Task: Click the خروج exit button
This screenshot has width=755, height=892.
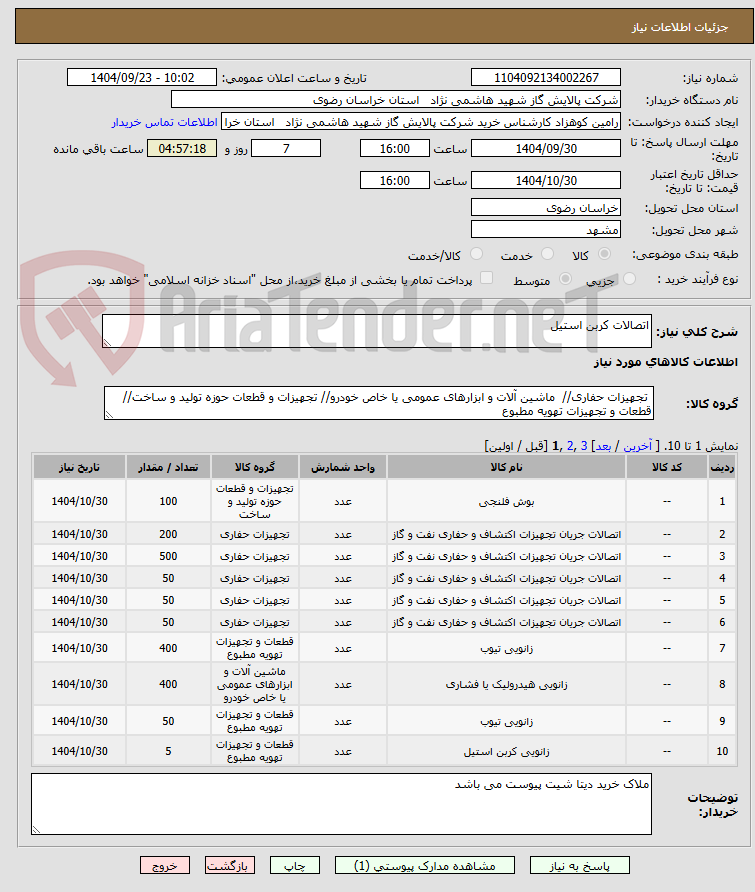Action: pos(165,865)
